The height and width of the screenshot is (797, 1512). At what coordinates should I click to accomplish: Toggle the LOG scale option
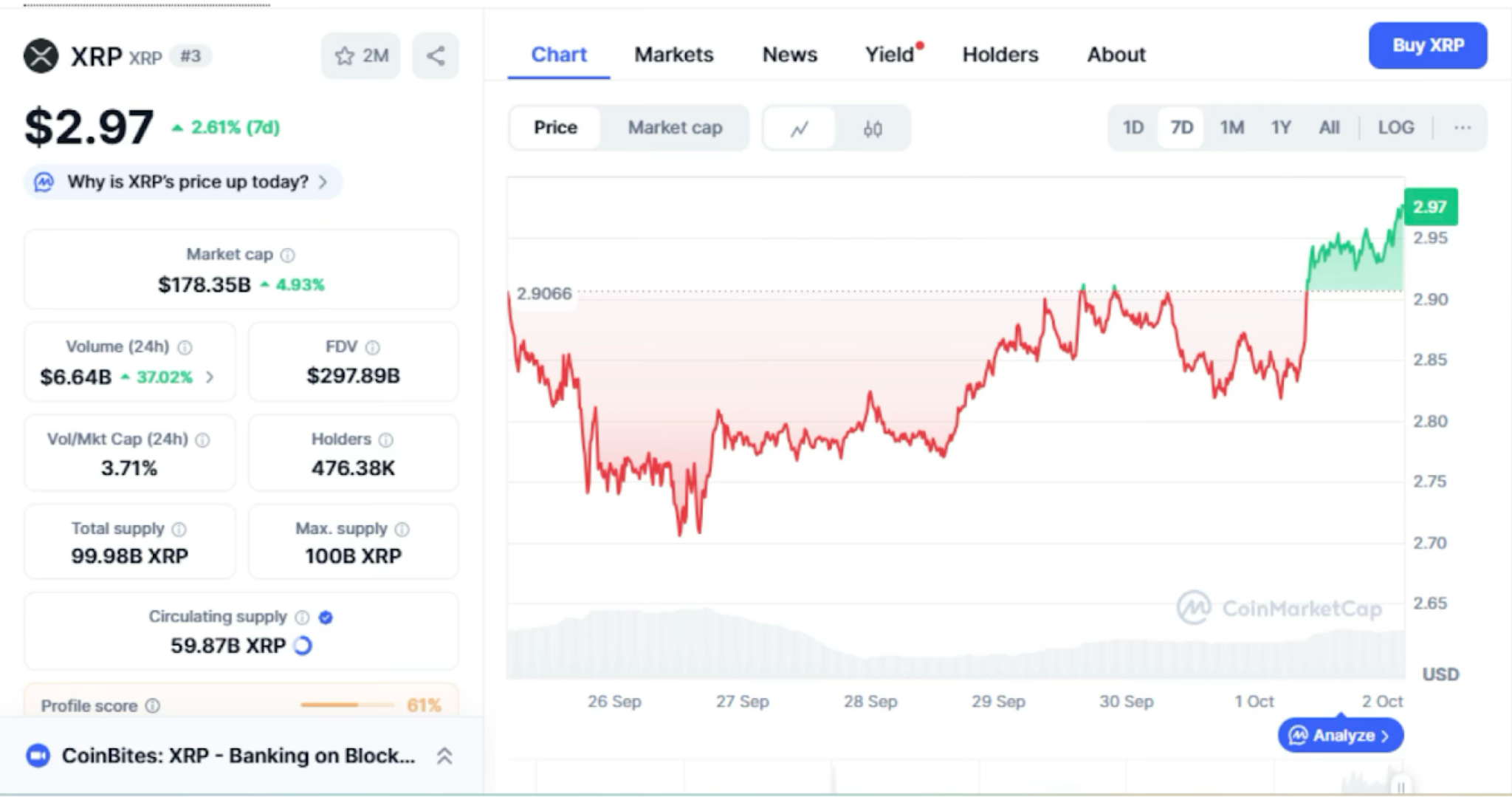(x=1395, y=128)
